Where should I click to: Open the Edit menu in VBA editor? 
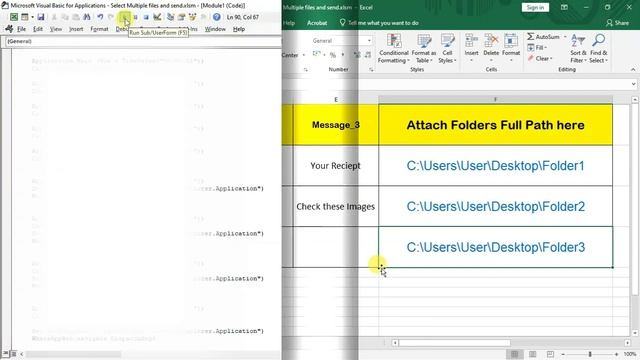click(38, 29)
